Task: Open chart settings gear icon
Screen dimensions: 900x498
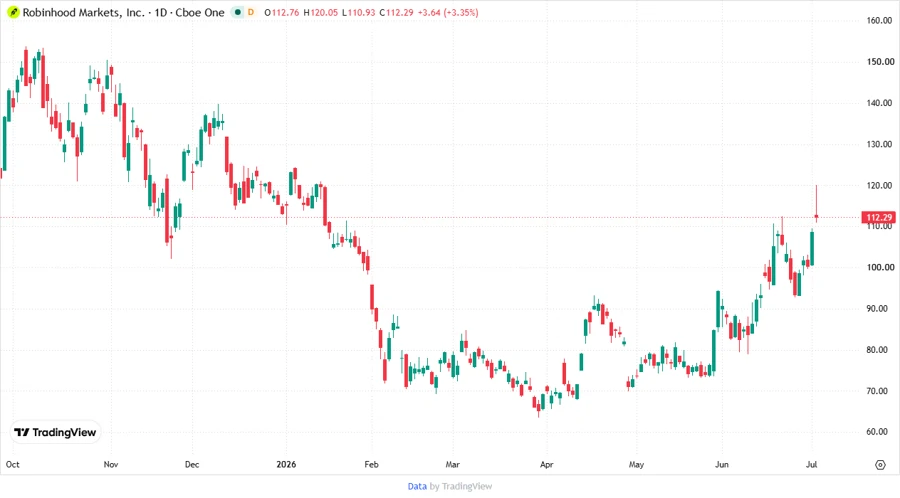Action: coord(880,465)
